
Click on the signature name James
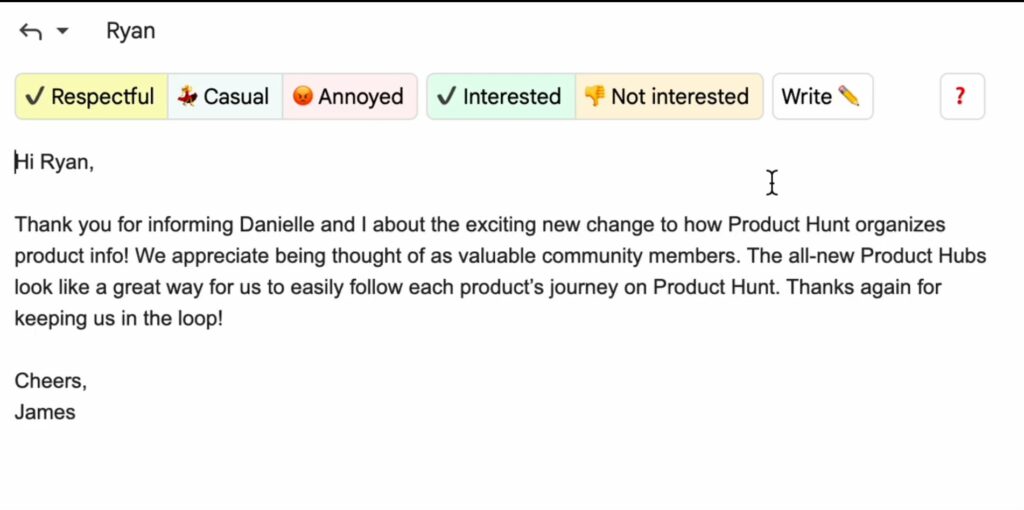pyautogui.click(x=45, y=412)
